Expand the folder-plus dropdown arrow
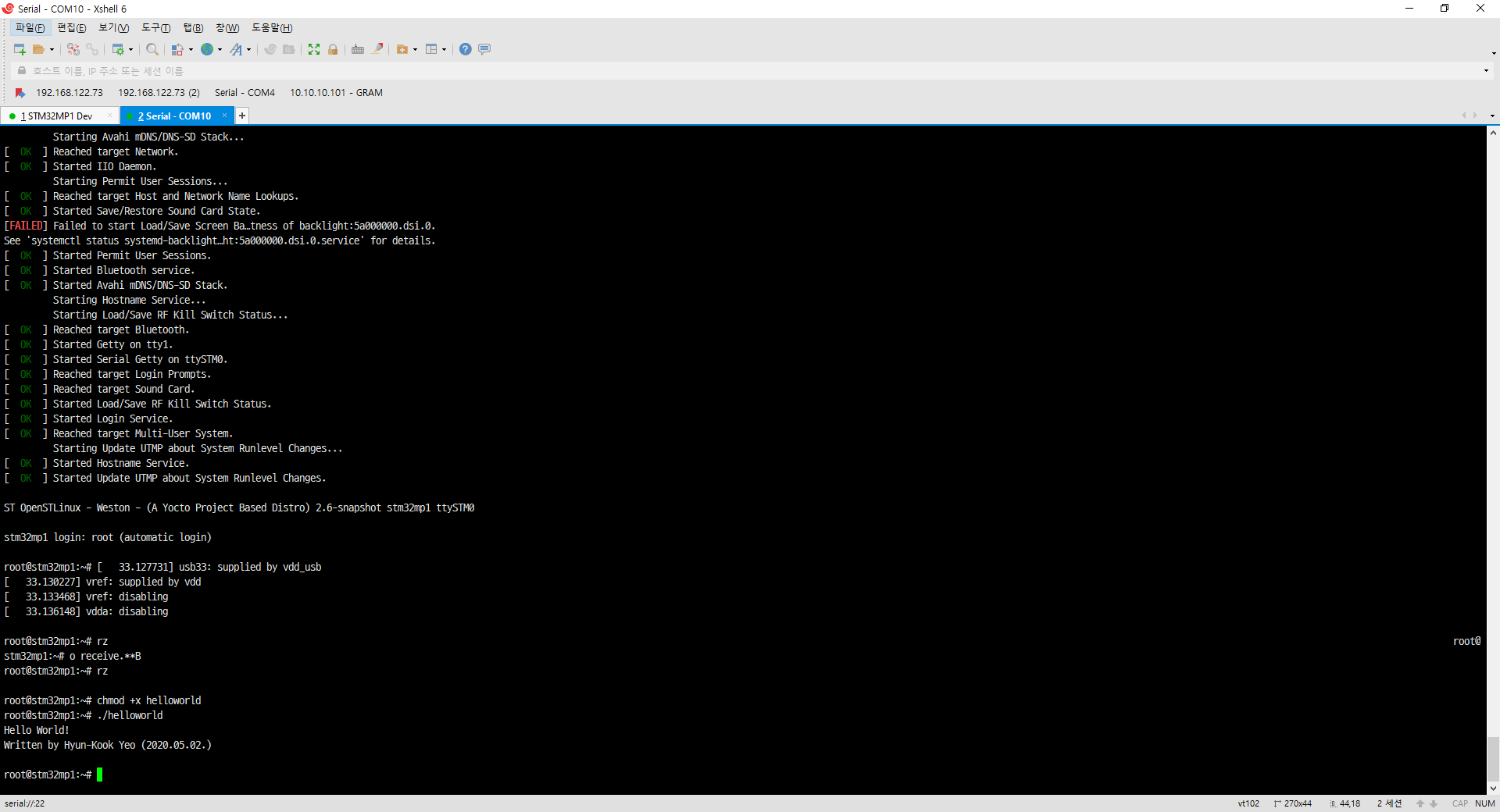The width and height of the screenshot is (1500, 812). tap(416, 49)
